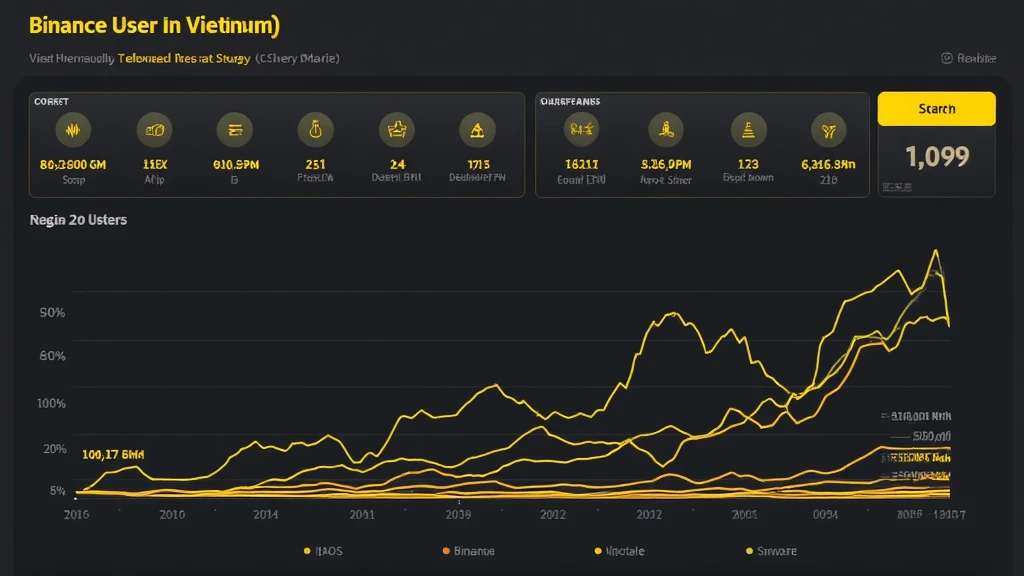Click the 1,099 value under Search

(937, 156)
